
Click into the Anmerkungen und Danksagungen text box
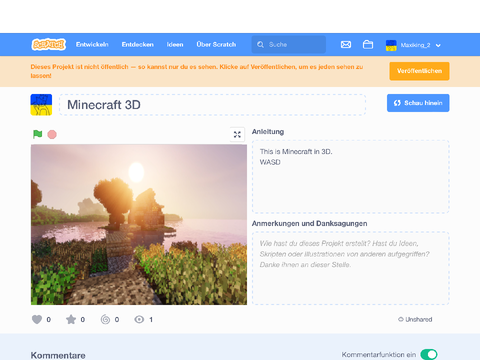pos(351,268)
